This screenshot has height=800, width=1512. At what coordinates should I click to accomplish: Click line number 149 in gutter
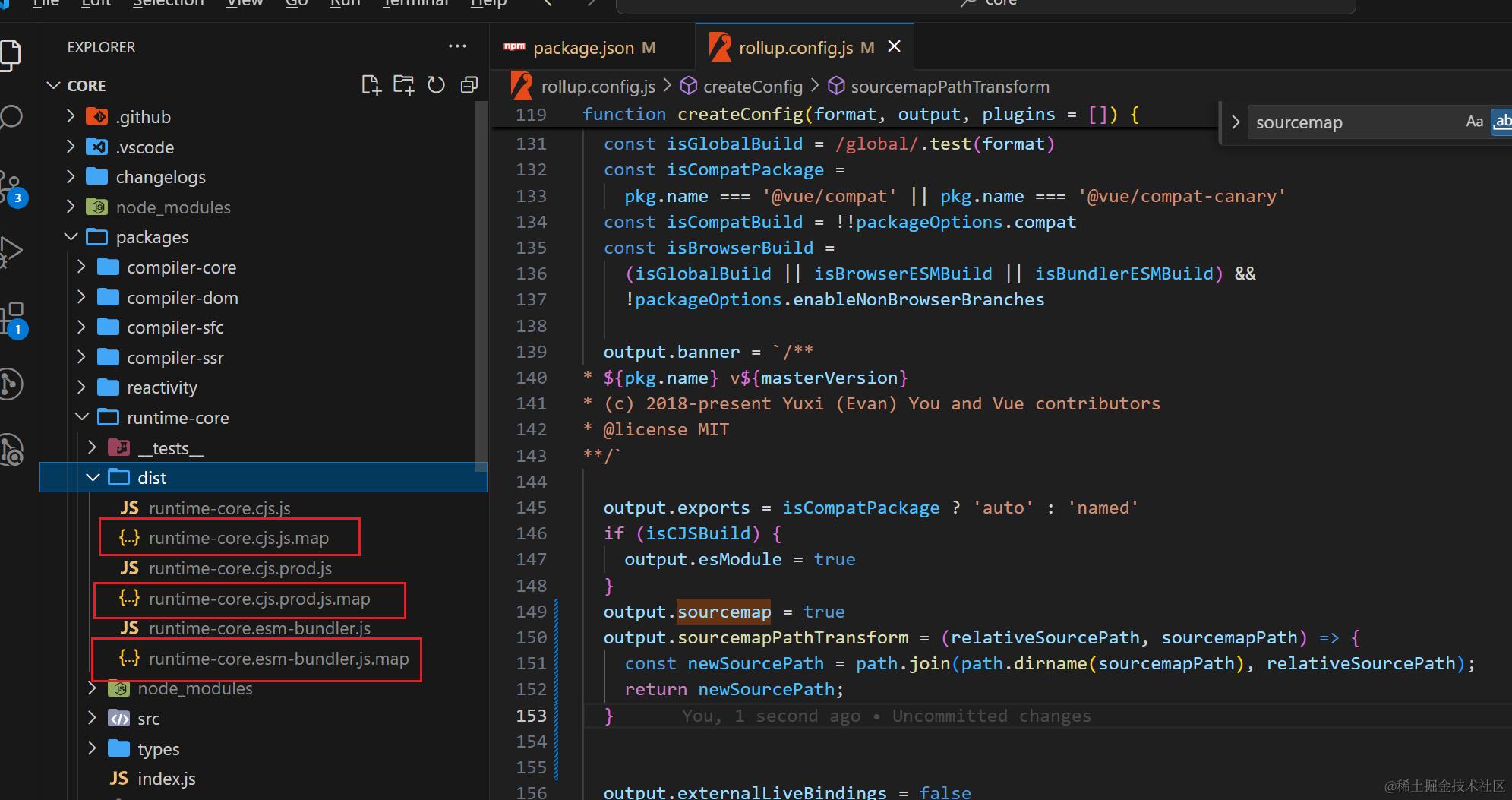click(x=531, y=612)
